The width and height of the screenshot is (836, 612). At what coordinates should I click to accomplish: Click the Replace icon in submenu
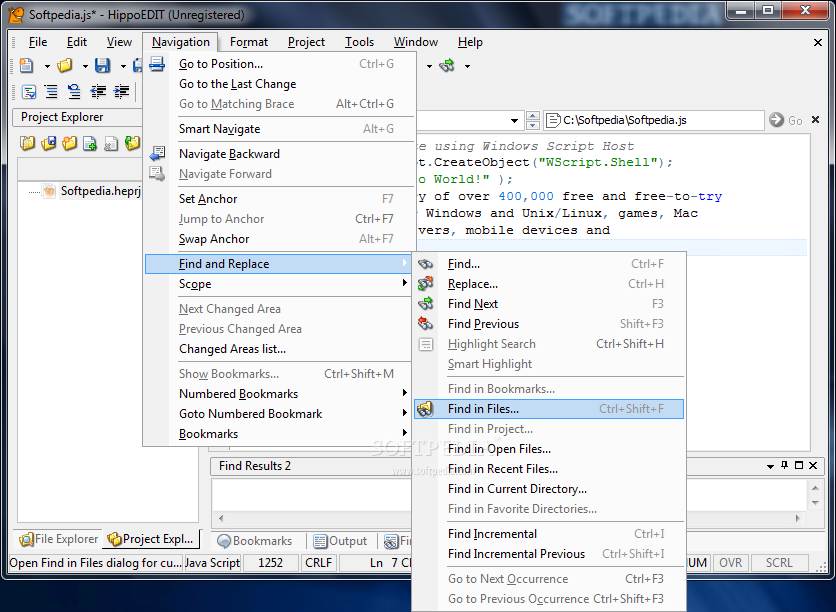(425, 284)
